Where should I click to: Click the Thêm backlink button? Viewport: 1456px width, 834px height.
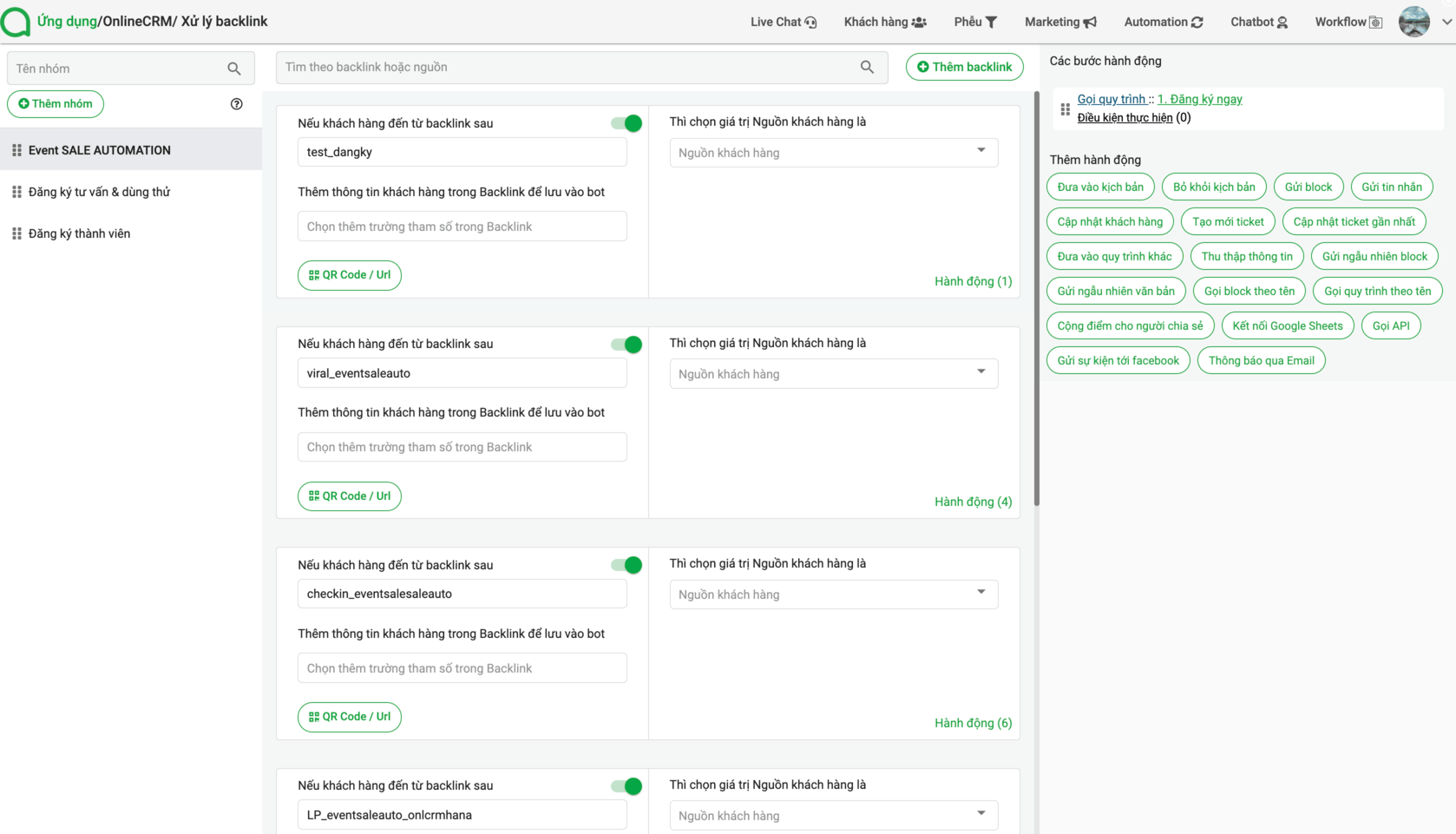click(x=964, y=67)
